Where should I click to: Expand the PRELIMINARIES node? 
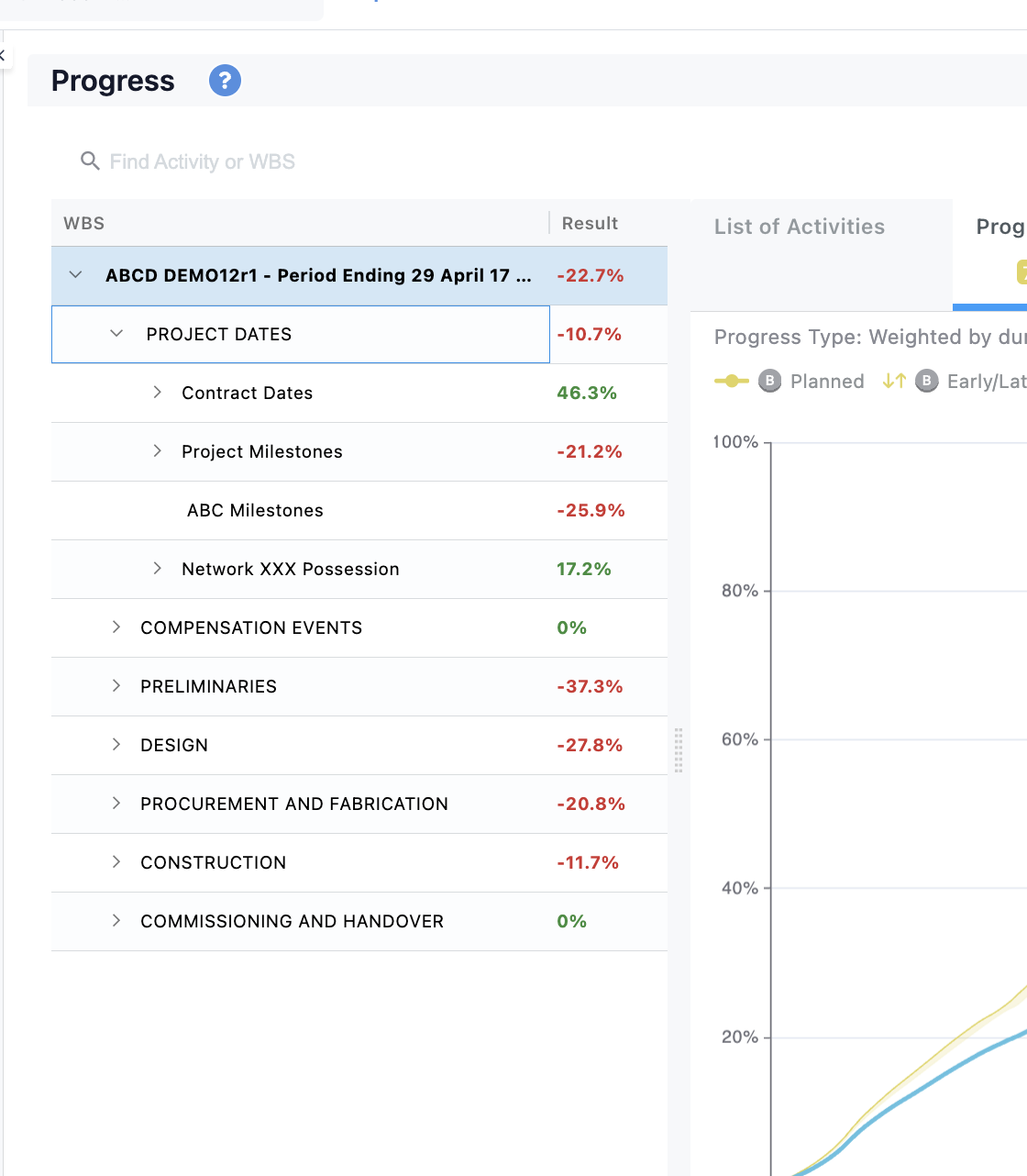click(x=116, y=686)
